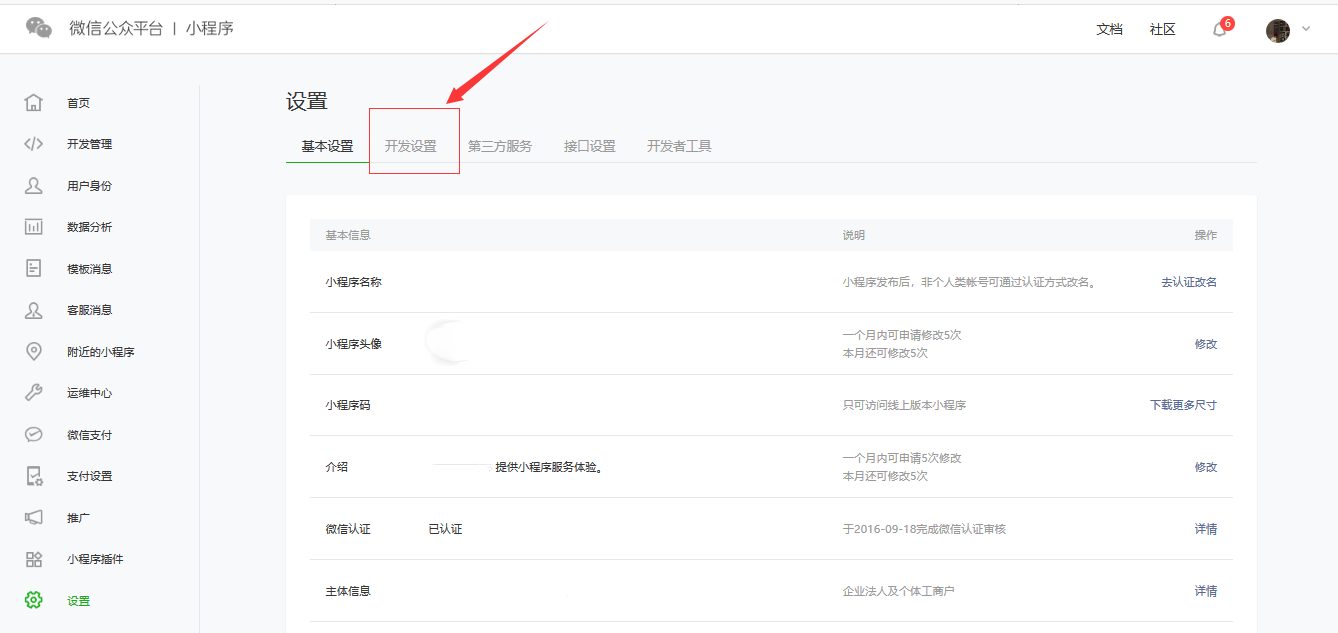The width and height of the screenshot is (1338, 633).
Task: Click 详情 in the 微信认证 row
Action: (1205, 529)
